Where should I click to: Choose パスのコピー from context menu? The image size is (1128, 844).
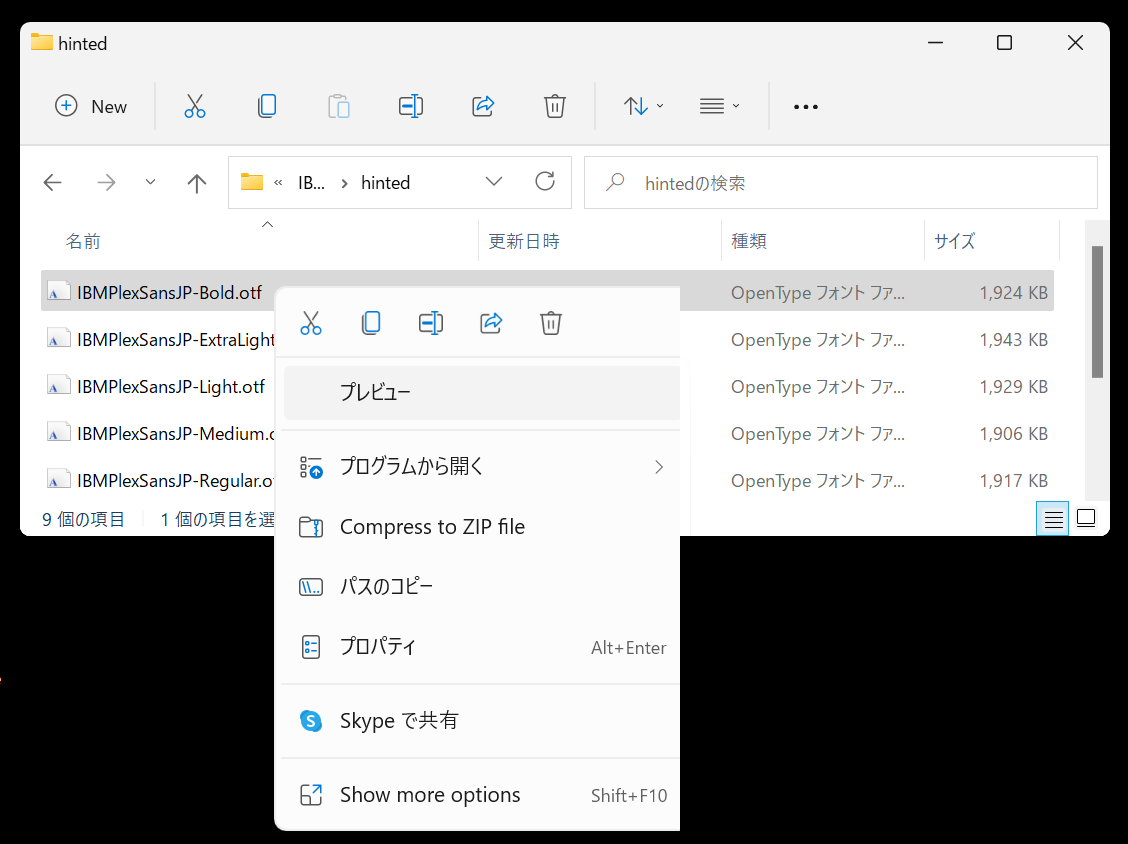point(482,586)
